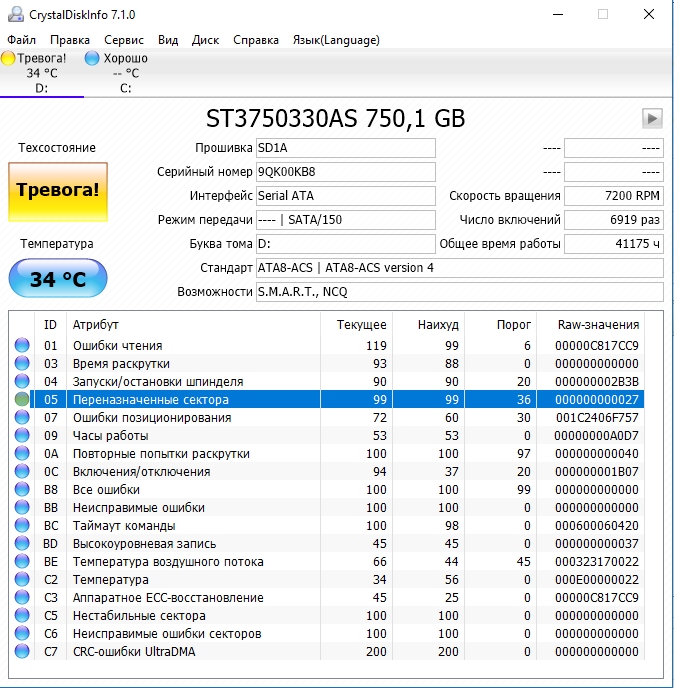This screenshot has width=674, height=688.
Task: Open the Сервис menu
Action: [x=124, y=40]
